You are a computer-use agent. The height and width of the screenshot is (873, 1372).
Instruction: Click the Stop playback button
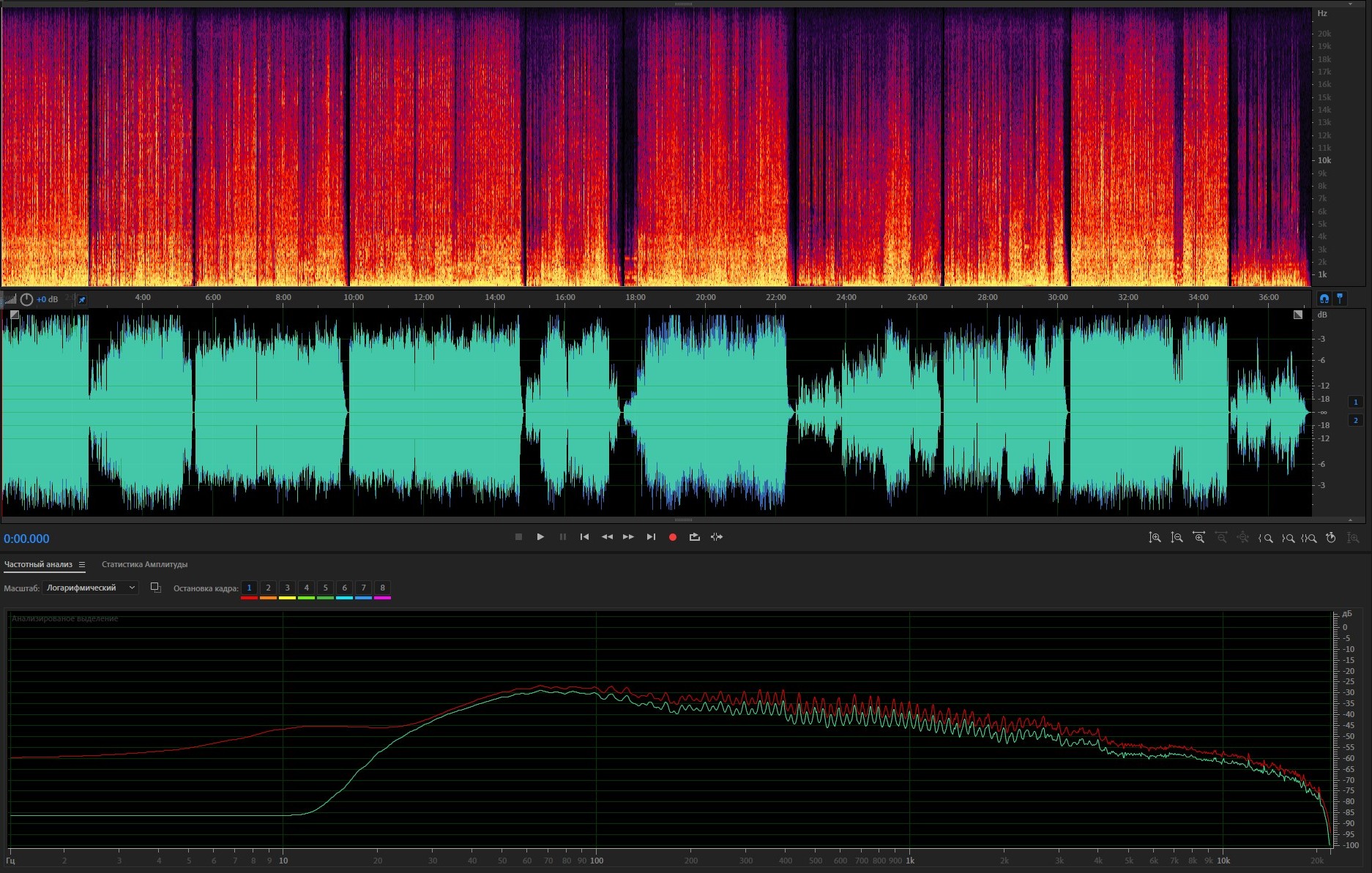(x=518, y=537)
